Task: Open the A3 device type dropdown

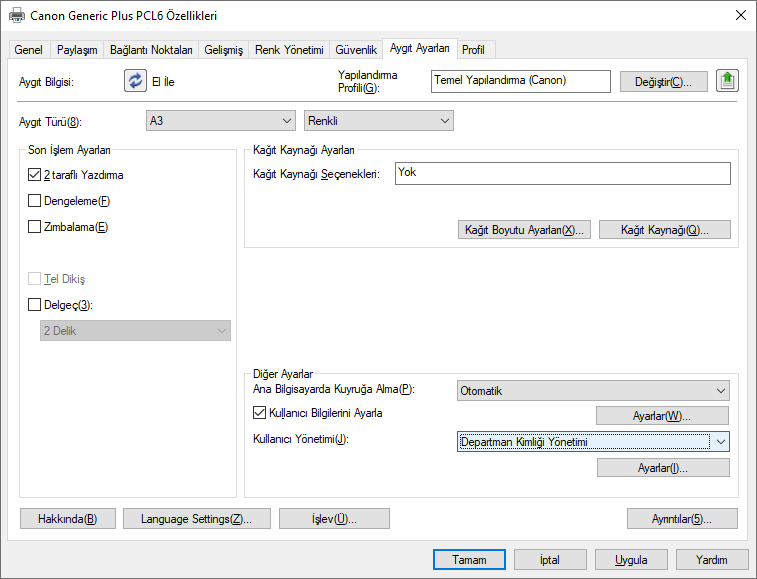Action: [x=221, y=121]
